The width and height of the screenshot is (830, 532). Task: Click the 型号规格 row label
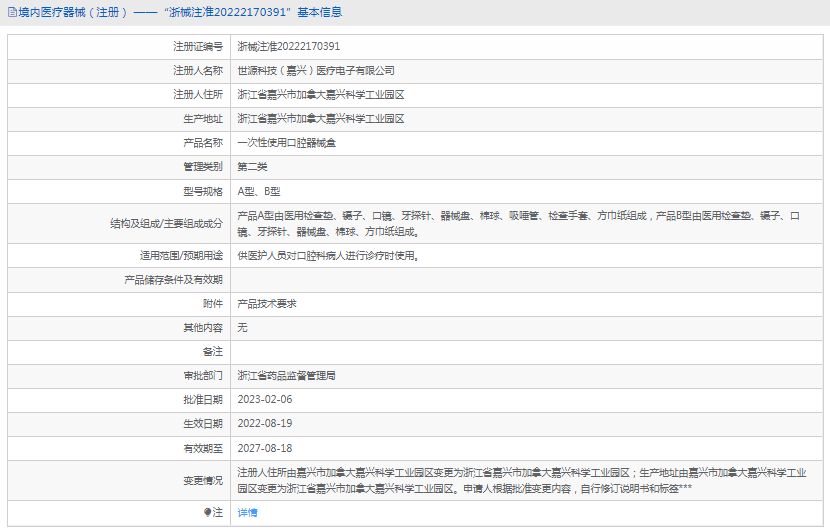tap(203, 191)
